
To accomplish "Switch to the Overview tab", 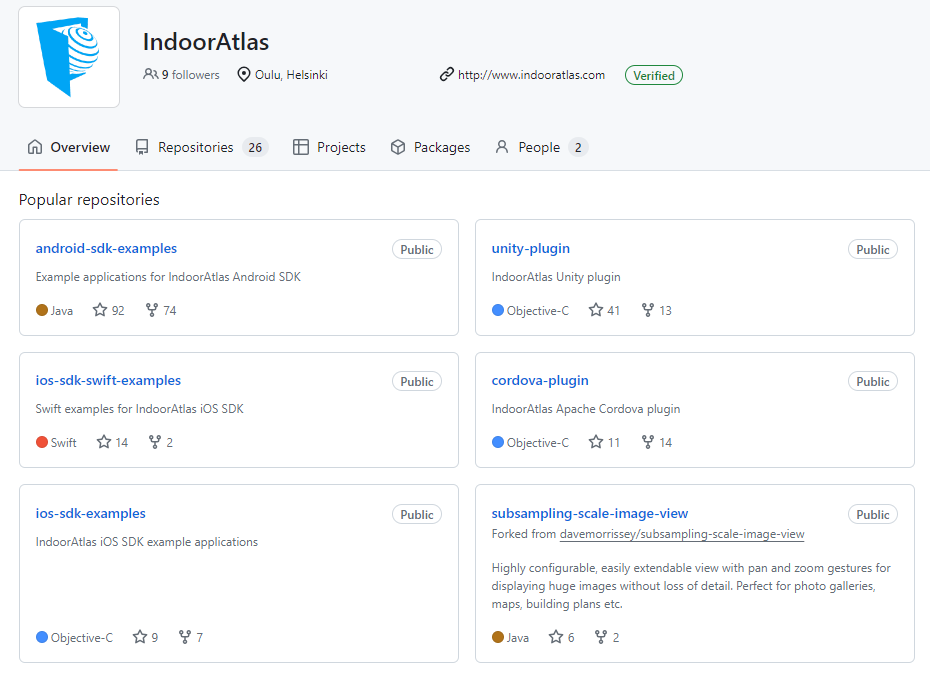I will (68, 147).
